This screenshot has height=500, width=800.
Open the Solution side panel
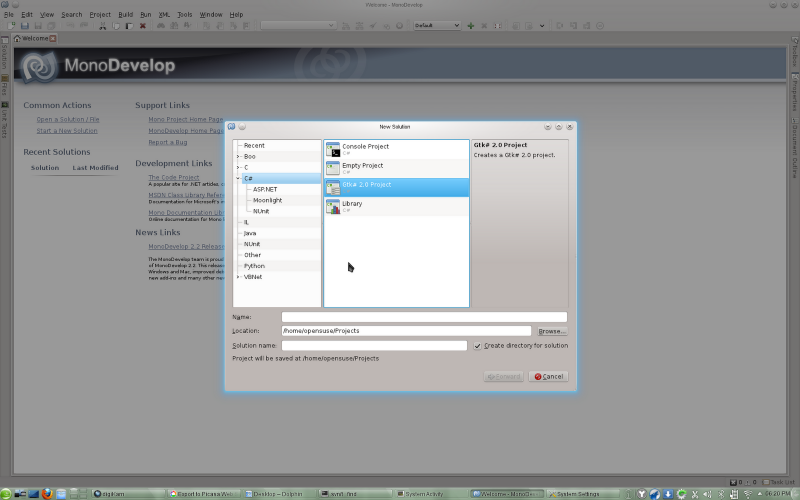(x=4, y=54)
